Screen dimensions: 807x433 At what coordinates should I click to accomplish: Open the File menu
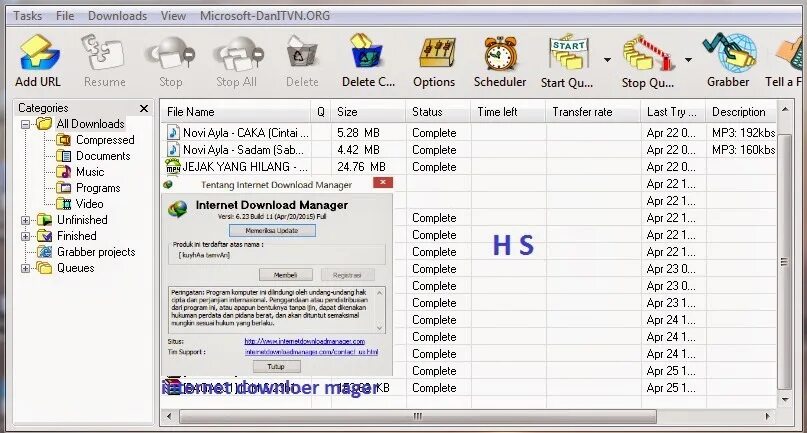(x=65, y=16)
